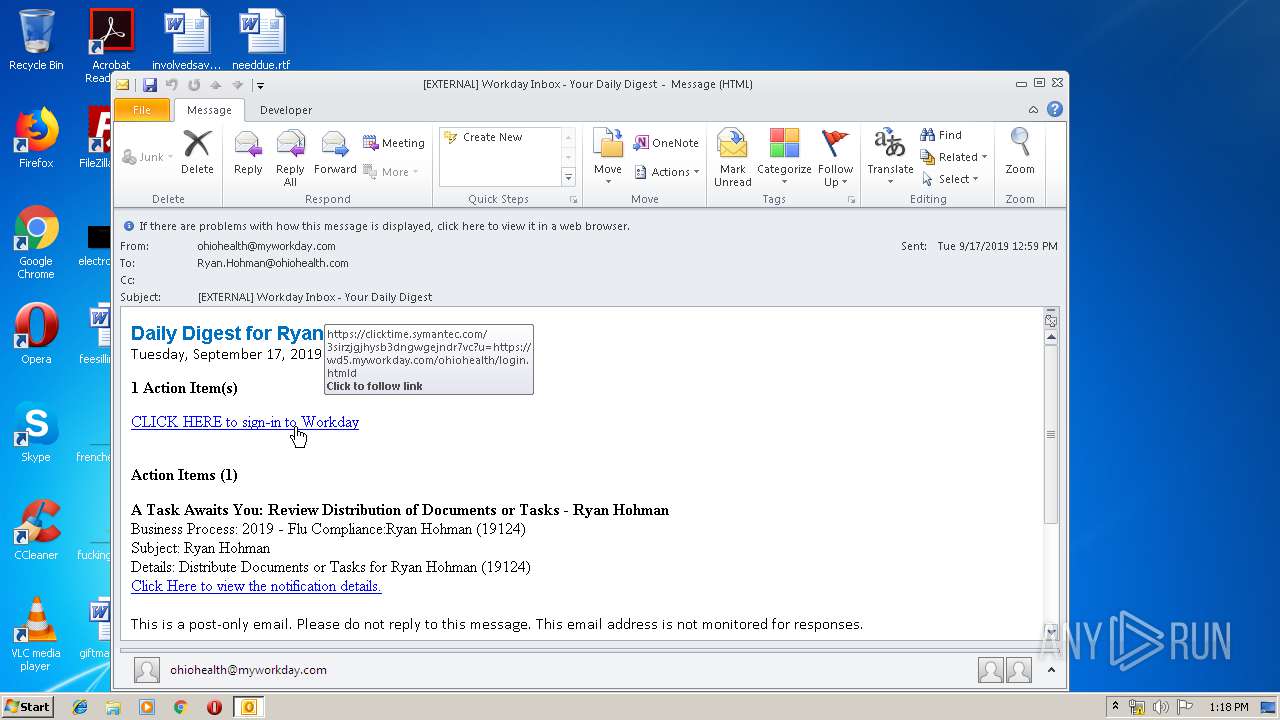This screenshot has width=1280, height=720.
Task: Click the message body scrollbar thumb
Action: [x=1050, y=435]
